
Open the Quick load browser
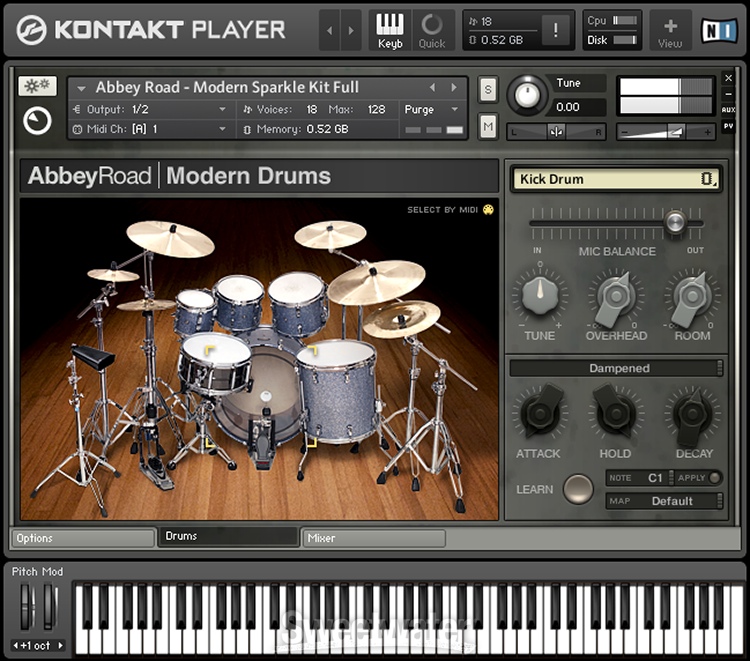pyautogui.click(x=432, y=31)
